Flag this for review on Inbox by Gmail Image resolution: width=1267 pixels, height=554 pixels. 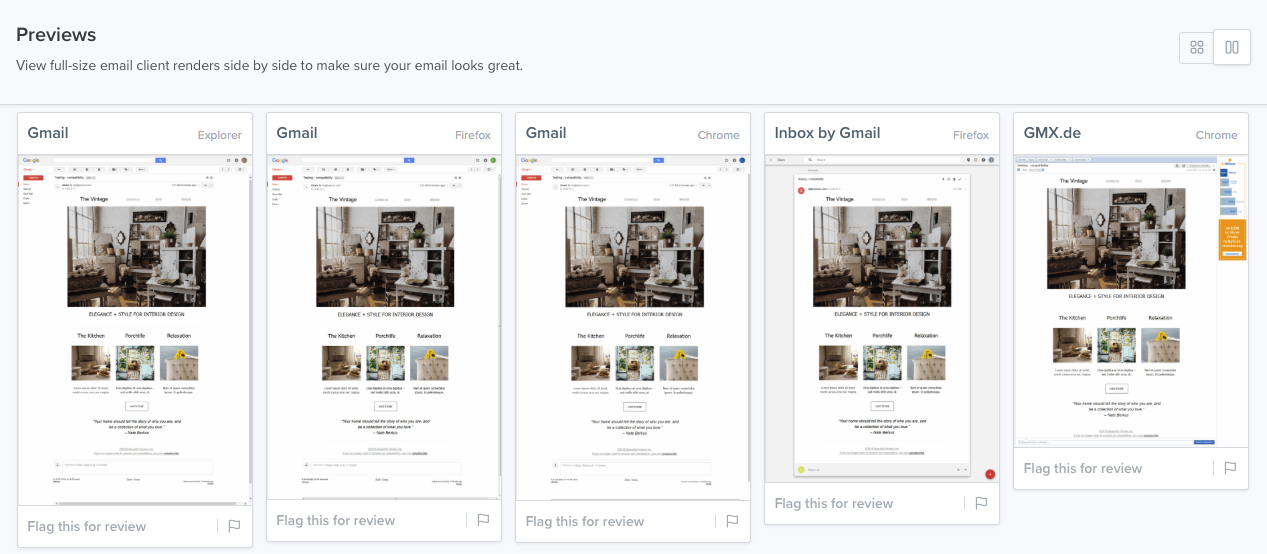coord(834,503)
